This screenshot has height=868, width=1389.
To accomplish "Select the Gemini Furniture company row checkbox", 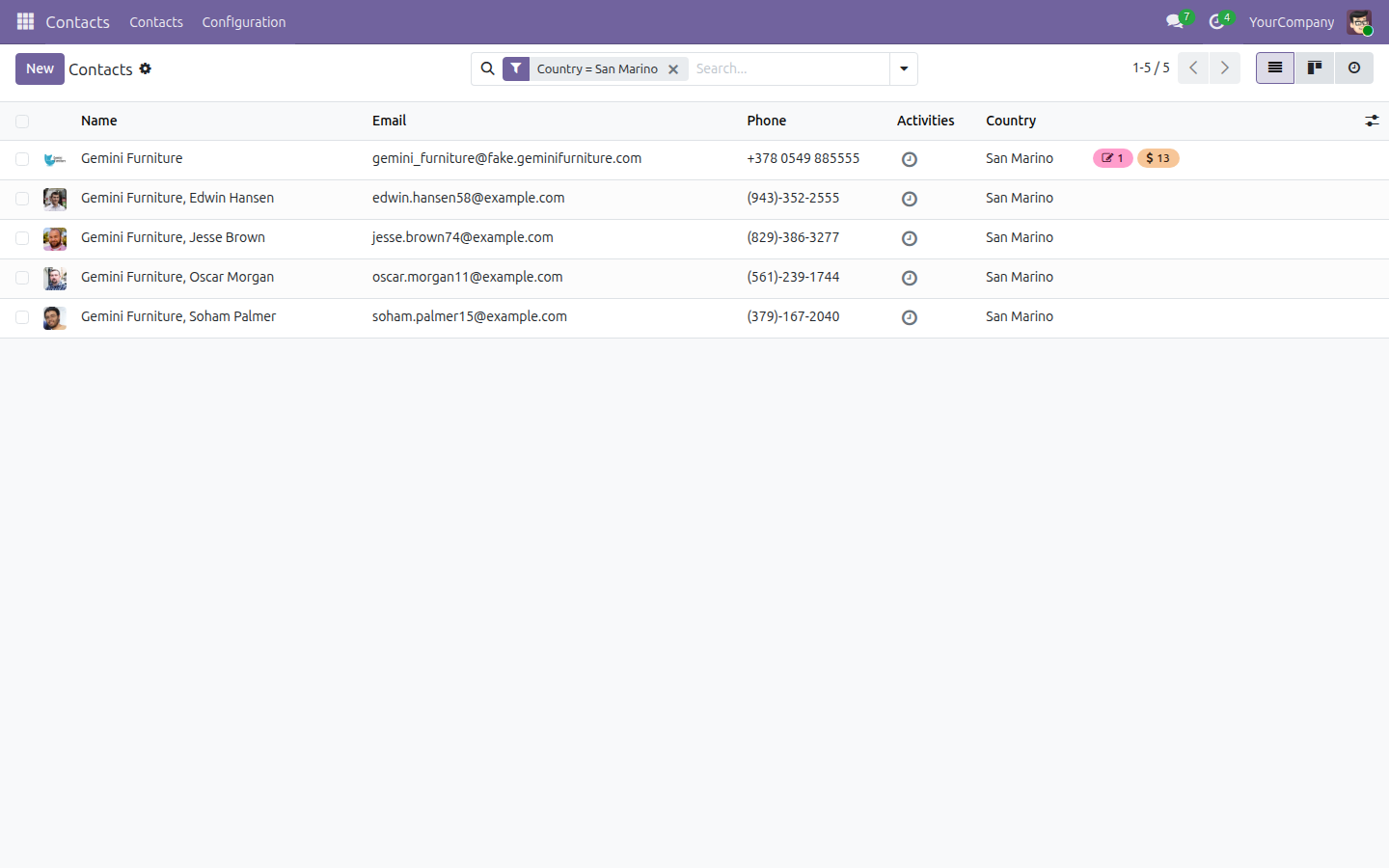I will click(x=22, y=159).
